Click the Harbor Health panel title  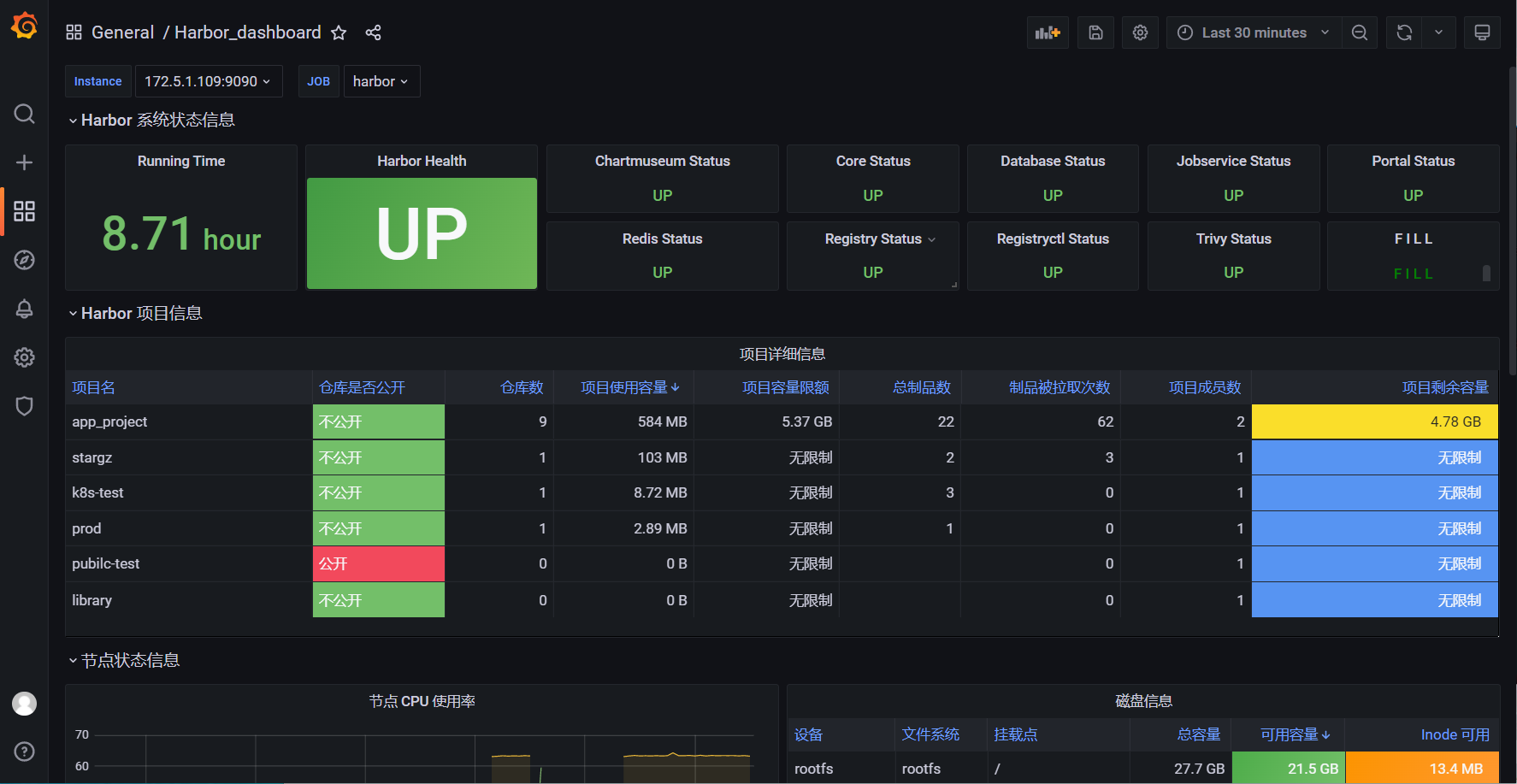click(422, 161)
